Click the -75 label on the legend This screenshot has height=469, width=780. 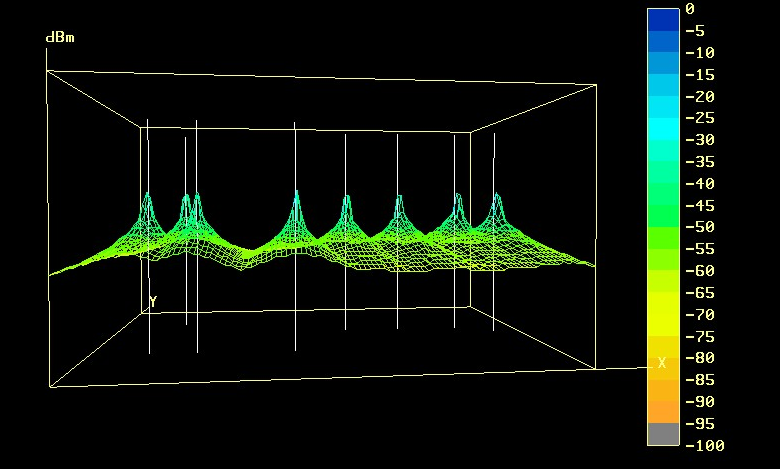pyautogui.click(x=700, y=336)
